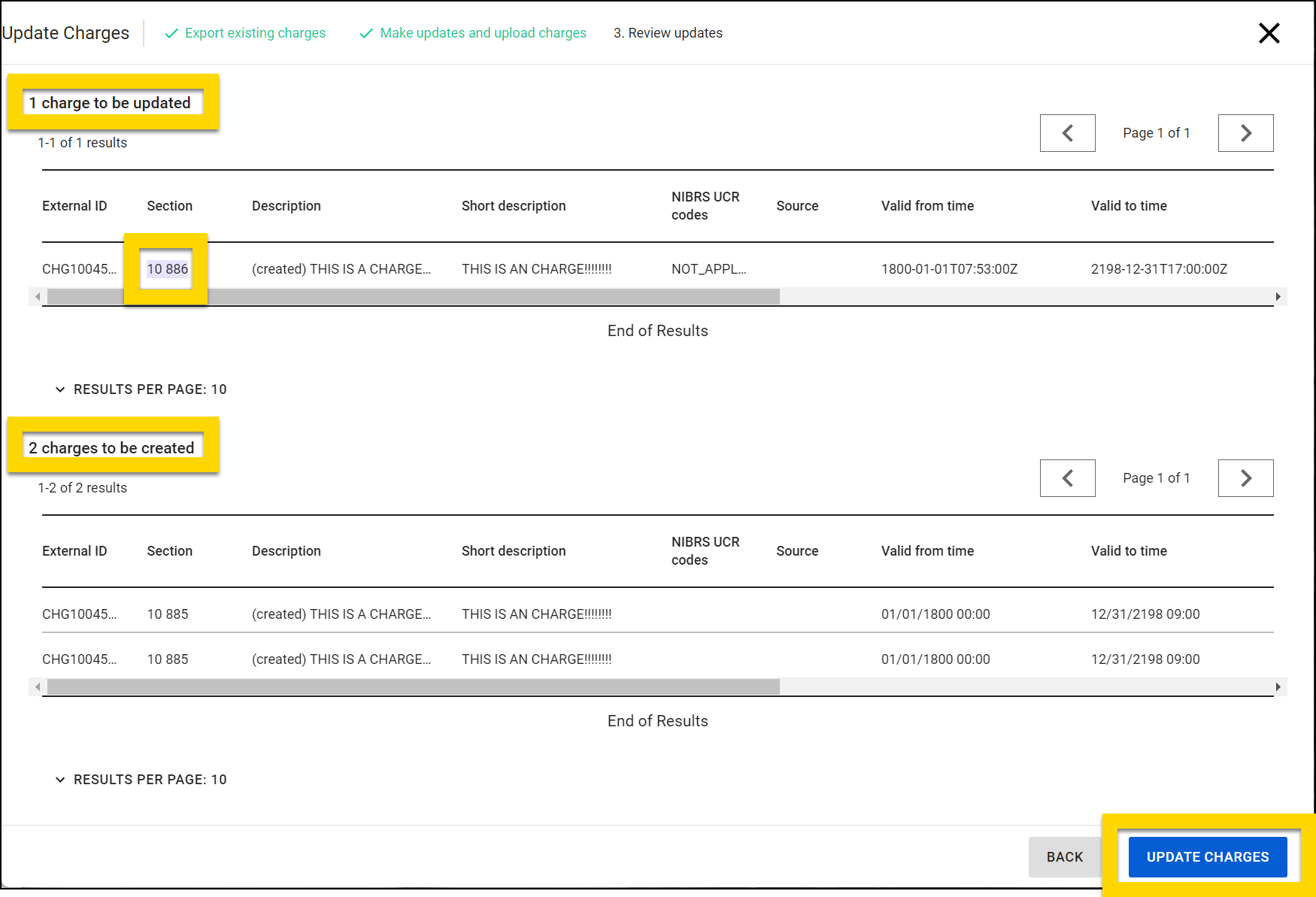Click the left scroll arrow on the bottom table

click(x=38, y=686)
